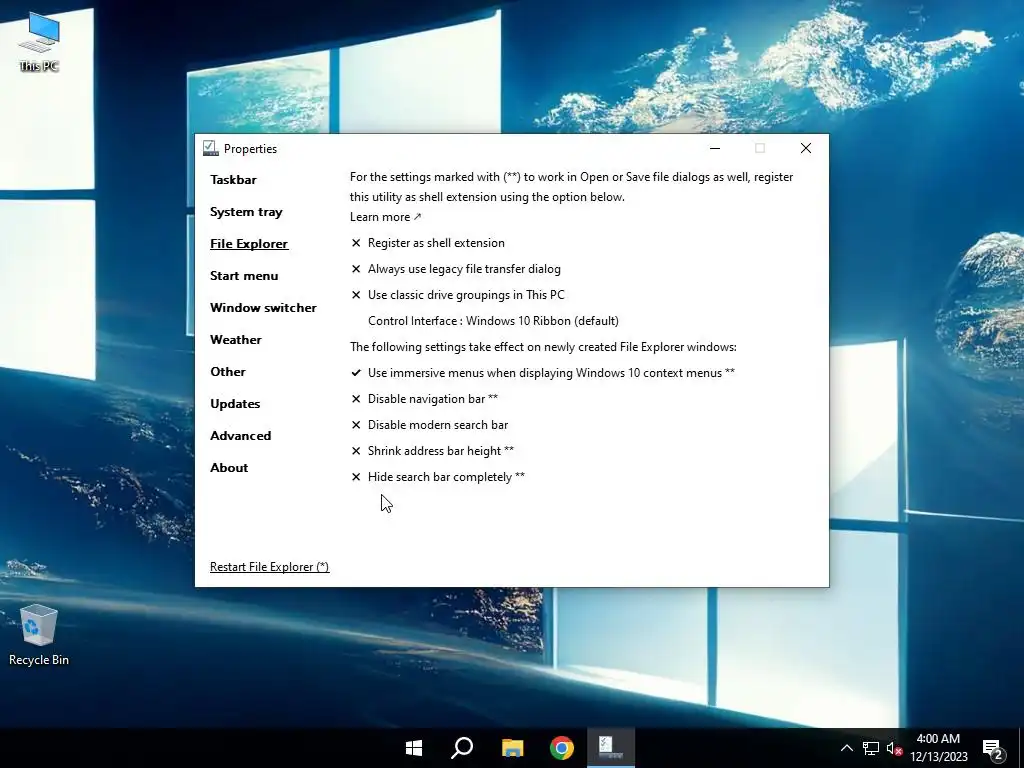This screenshot has width=1024, height=768.
Task: Enable classic drive groupings in This PC
Action: point(458,295)
